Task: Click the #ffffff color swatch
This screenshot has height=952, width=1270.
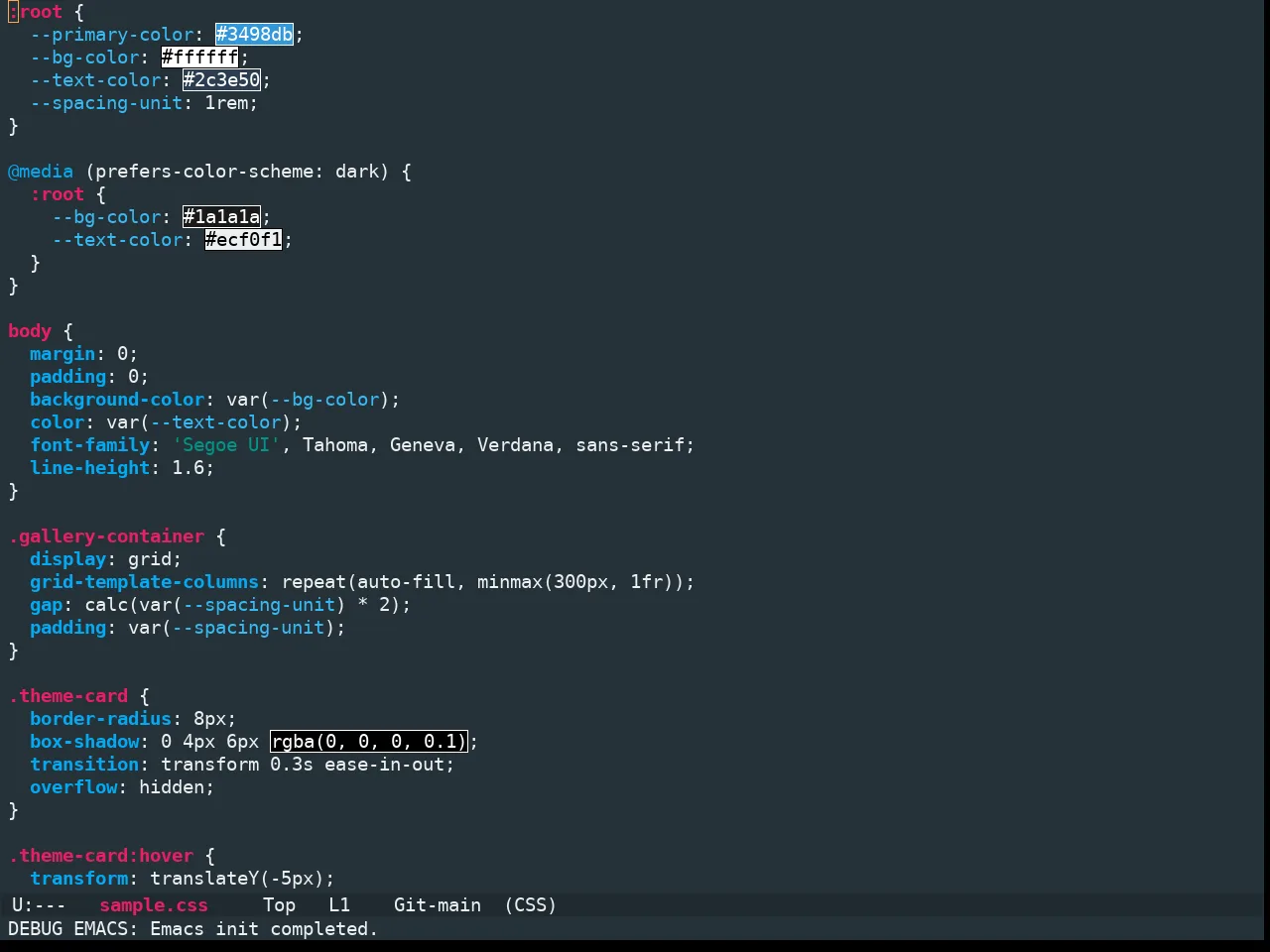Action: pos(200,58)
